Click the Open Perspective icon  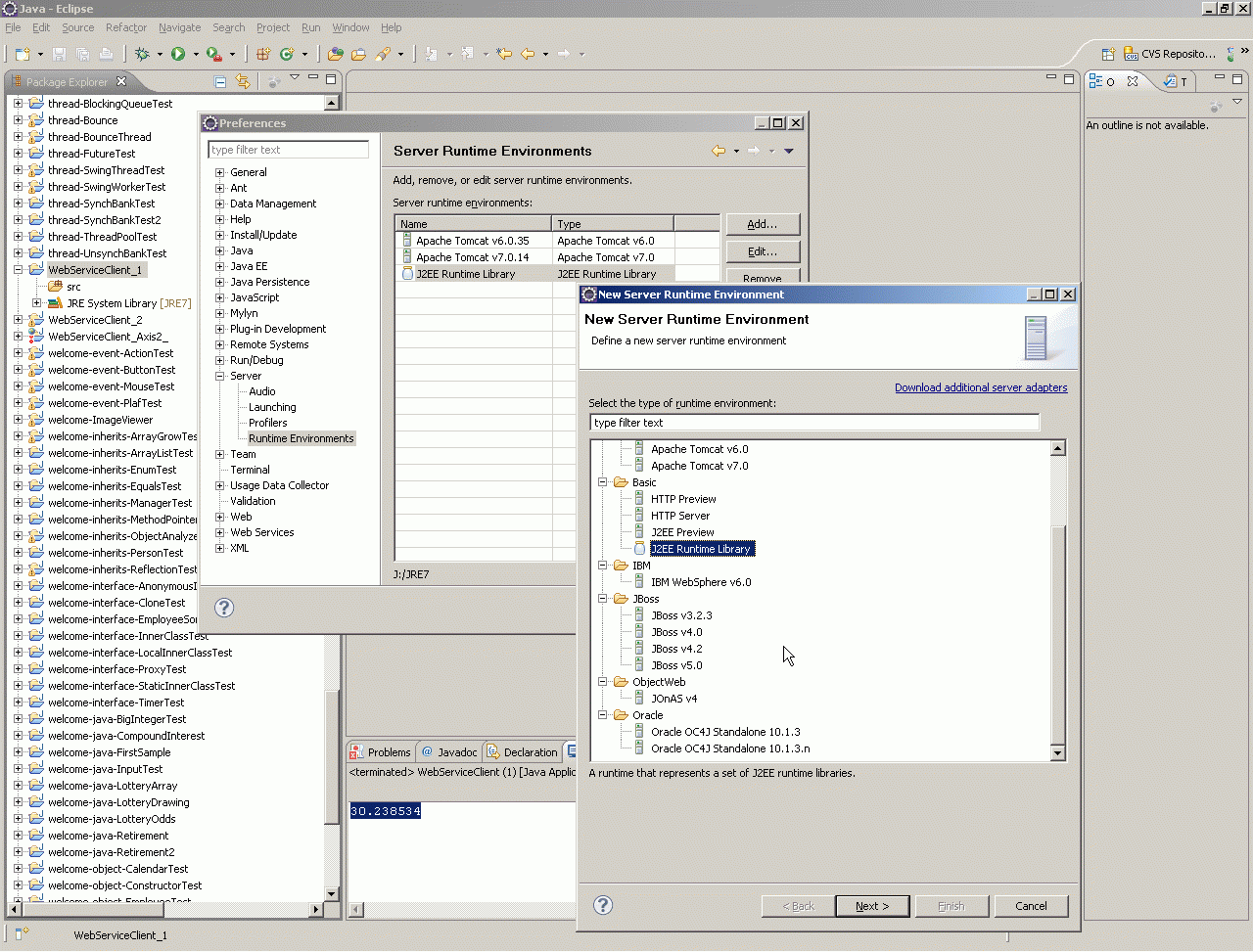[1108, 54]
